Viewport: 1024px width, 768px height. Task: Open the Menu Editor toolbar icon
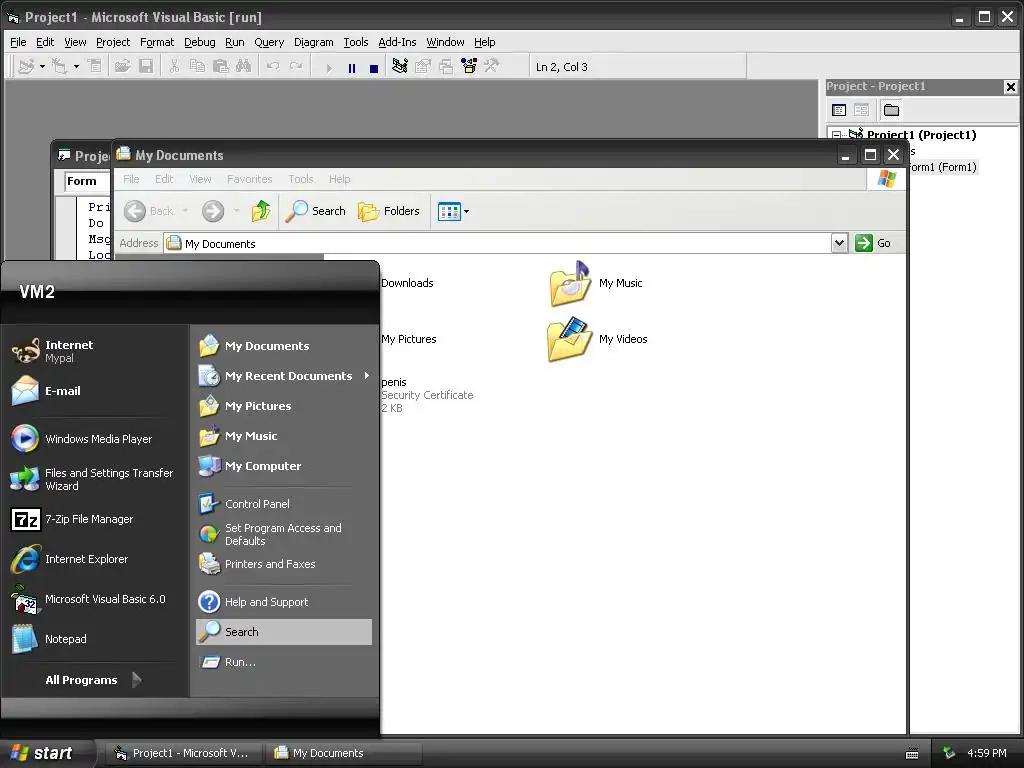tap(95, 67)
